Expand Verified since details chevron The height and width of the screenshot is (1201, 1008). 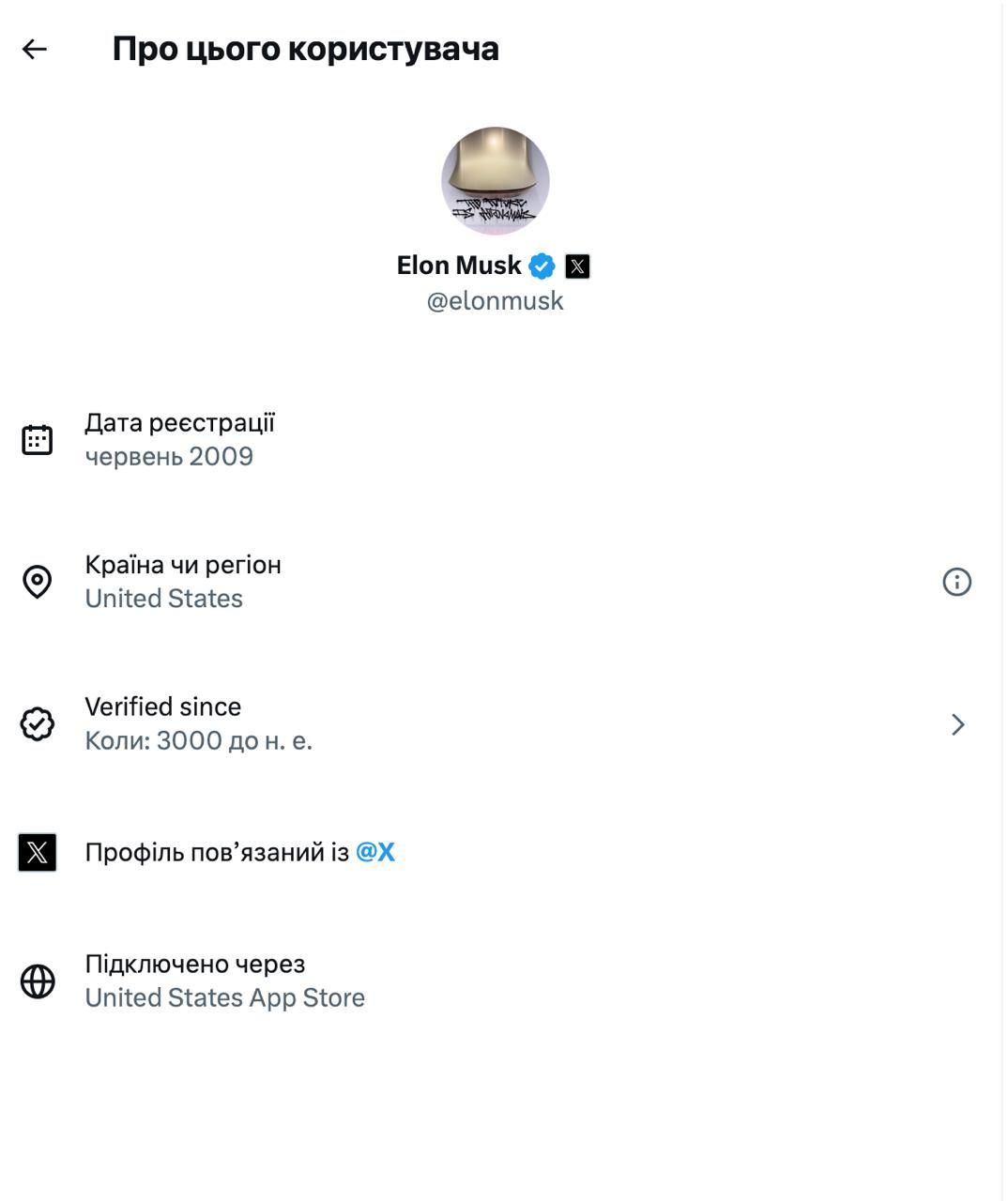(957, 724)
